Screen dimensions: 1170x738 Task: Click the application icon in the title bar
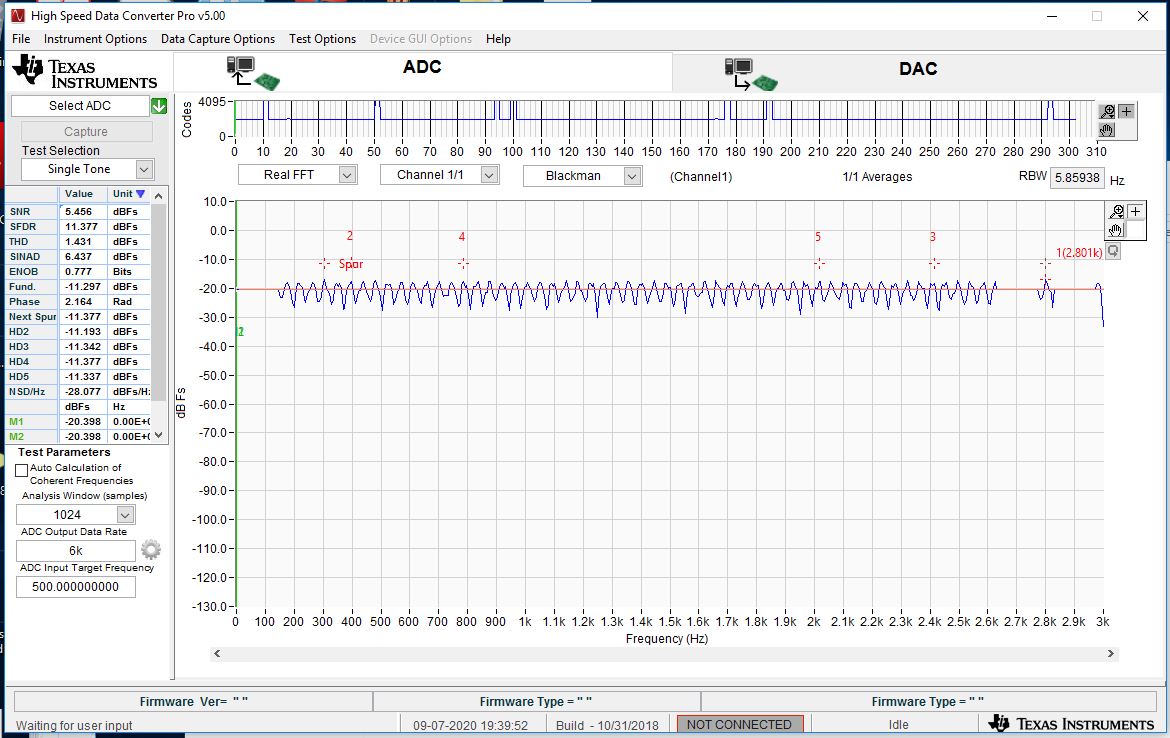[18, 16]
